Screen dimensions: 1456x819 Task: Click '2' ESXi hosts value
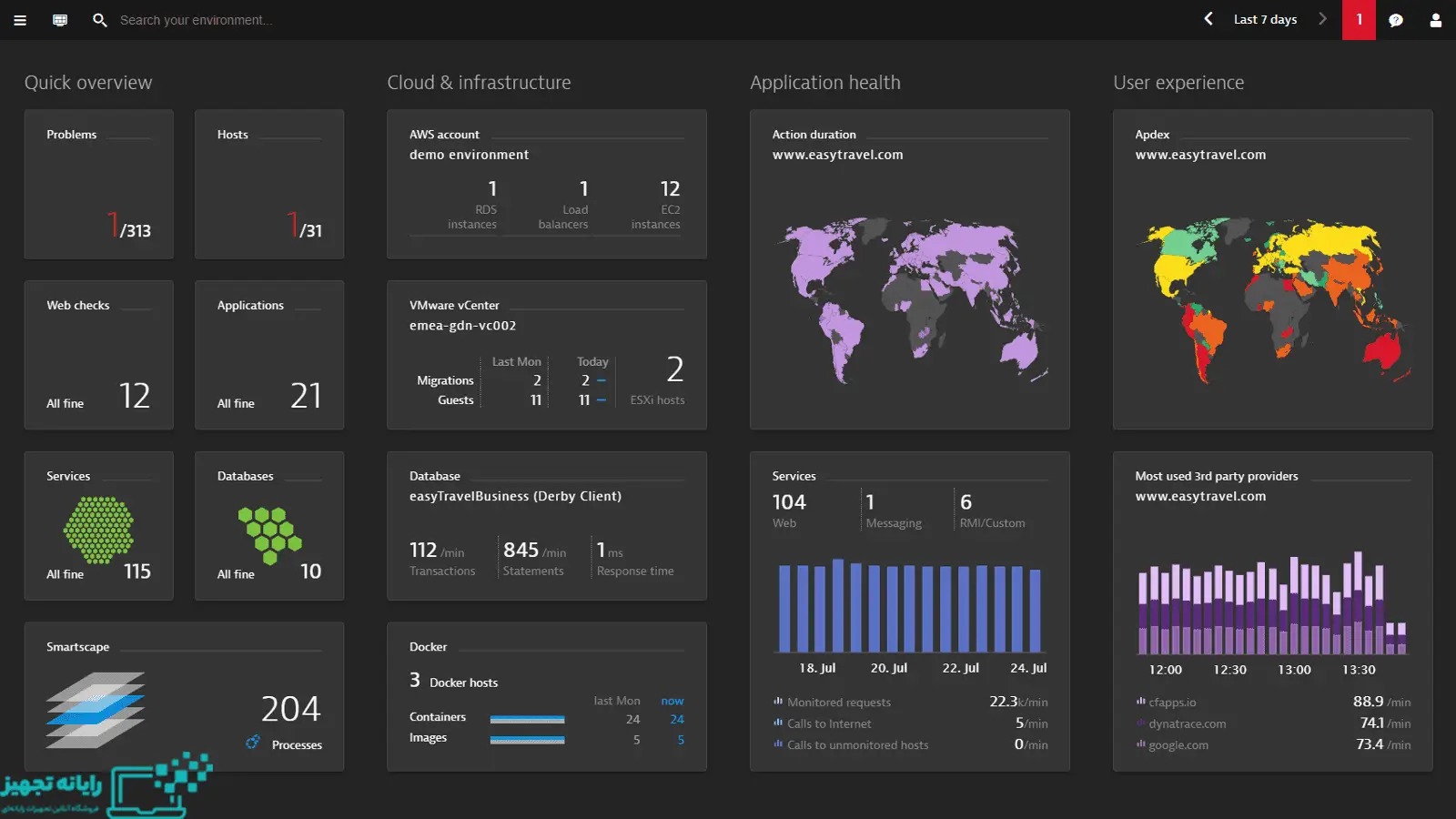(674, 369)
